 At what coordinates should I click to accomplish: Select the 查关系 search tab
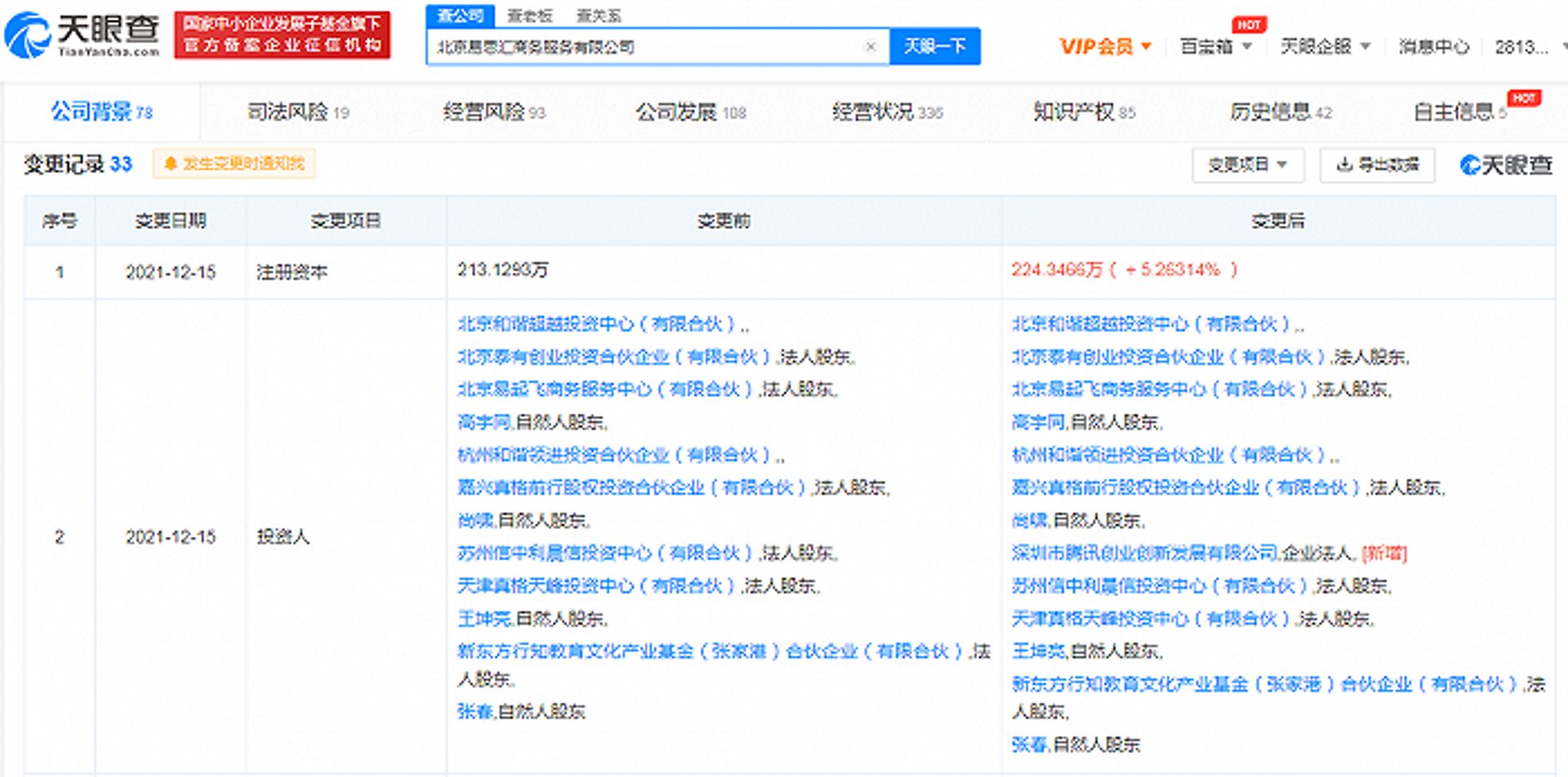click(x=598, y=16)
